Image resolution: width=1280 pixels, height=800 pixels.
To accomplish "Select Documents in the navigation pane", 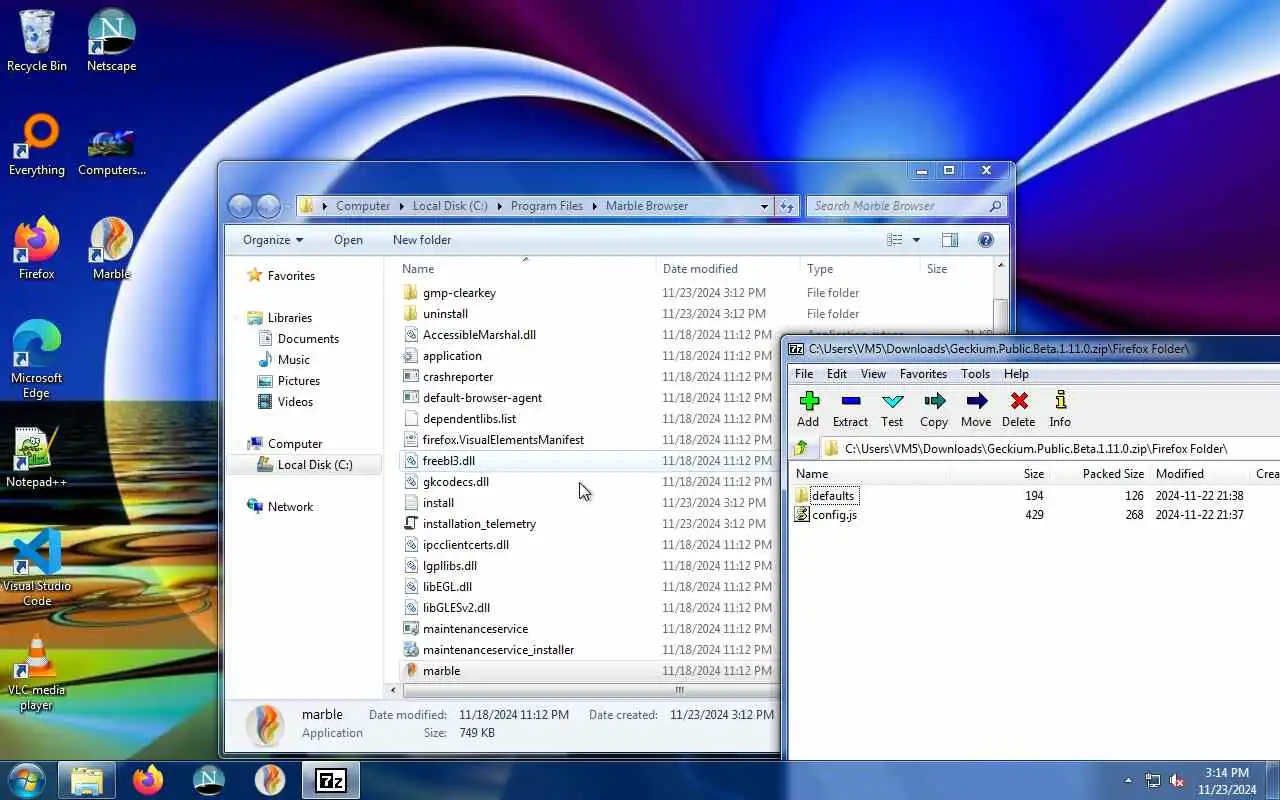I will click(x=308, y=339).
